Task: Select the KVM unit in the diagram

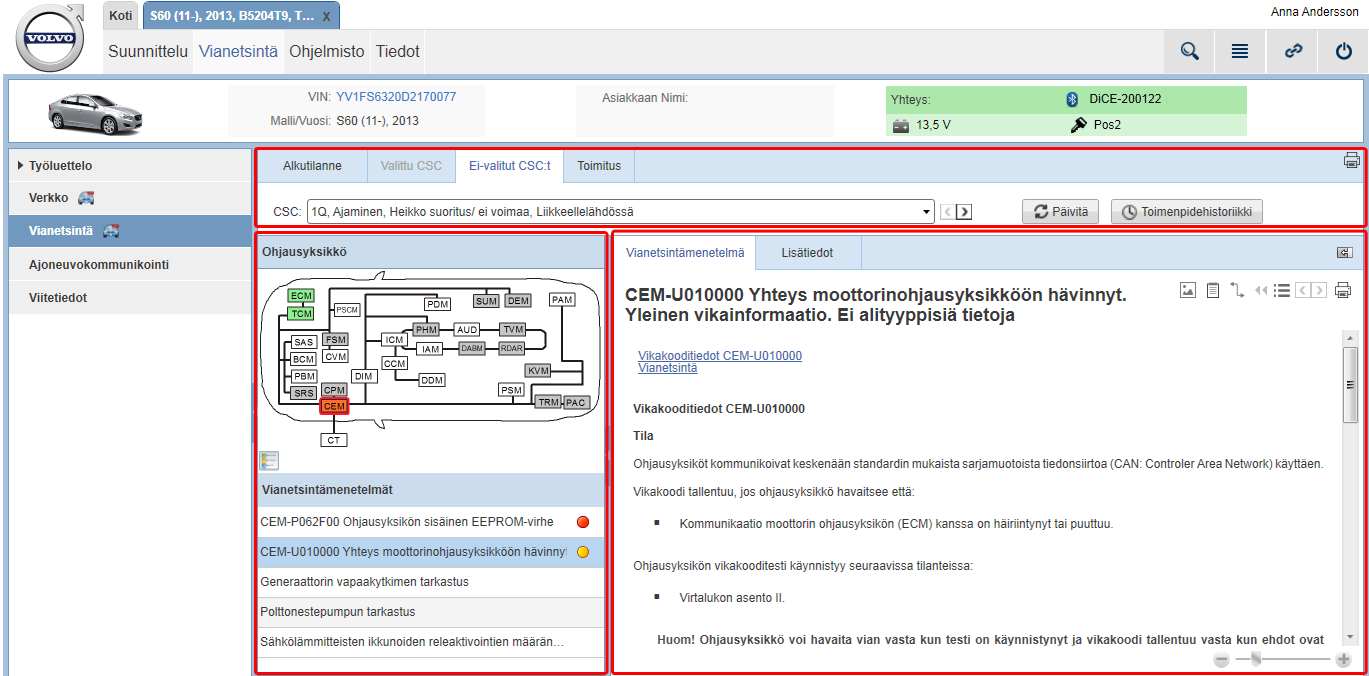Action: pyautogui.click(x=539, y=371)
